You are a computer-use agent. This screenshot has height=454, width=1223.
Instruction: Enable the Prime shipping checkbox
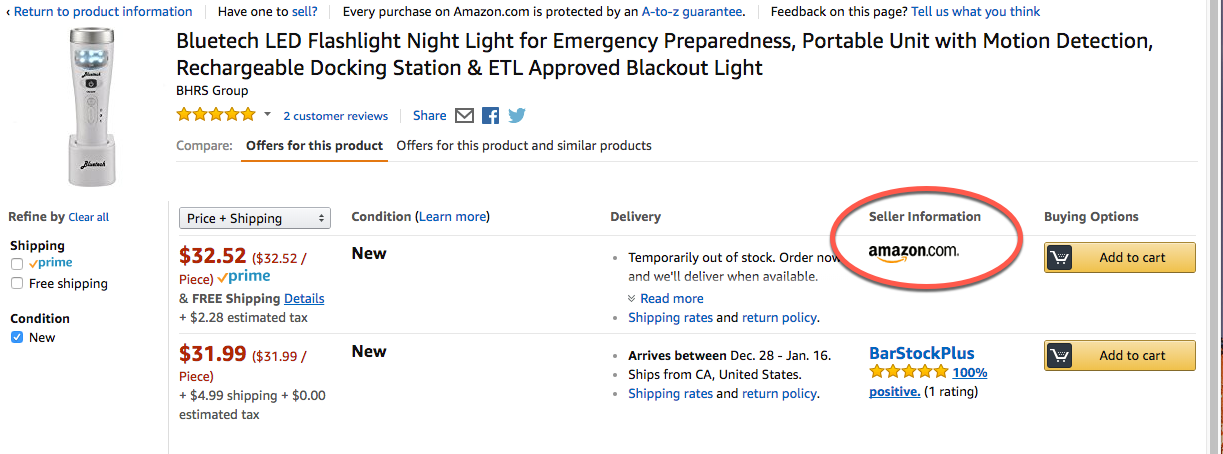pos(17,264)
